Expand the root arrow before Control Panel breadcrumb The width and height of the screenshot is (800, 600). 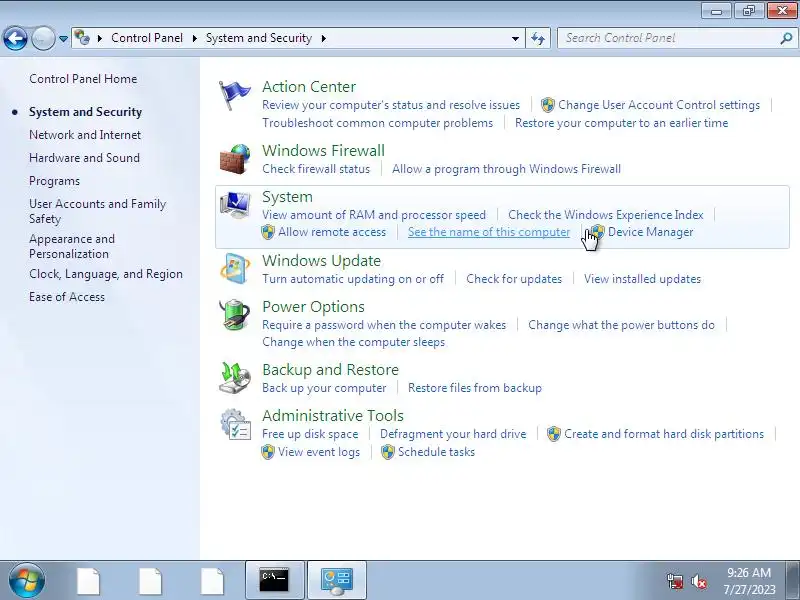[x=100, y=38]
